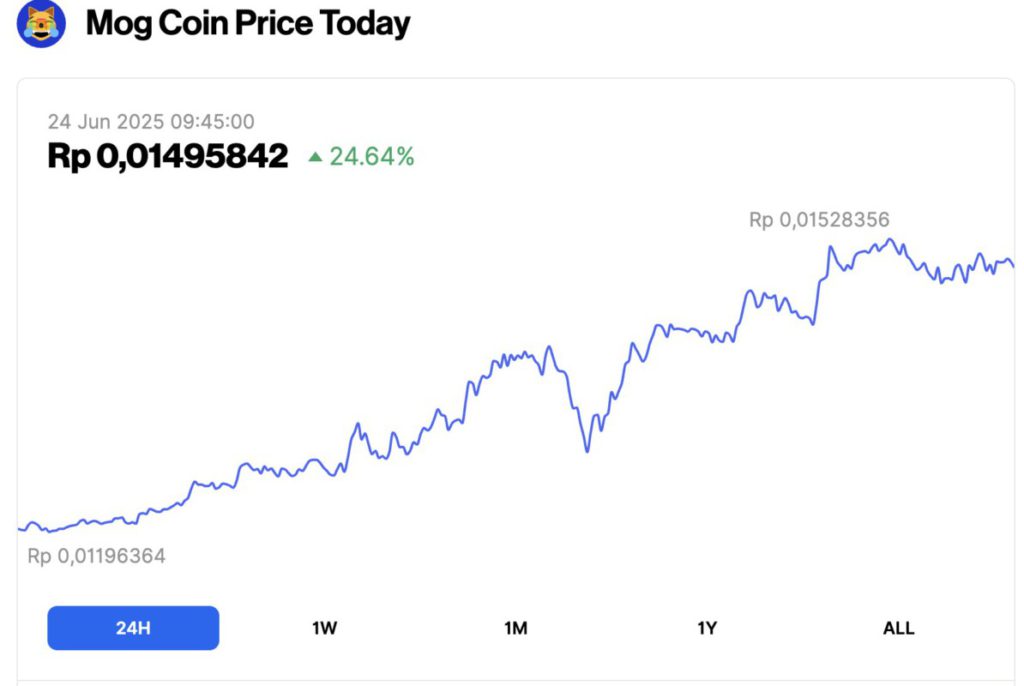Screen dimensions: 1024x686
Task: Switch to the 1M chart range
Action: pyautogui.click(x=516, y=628)
